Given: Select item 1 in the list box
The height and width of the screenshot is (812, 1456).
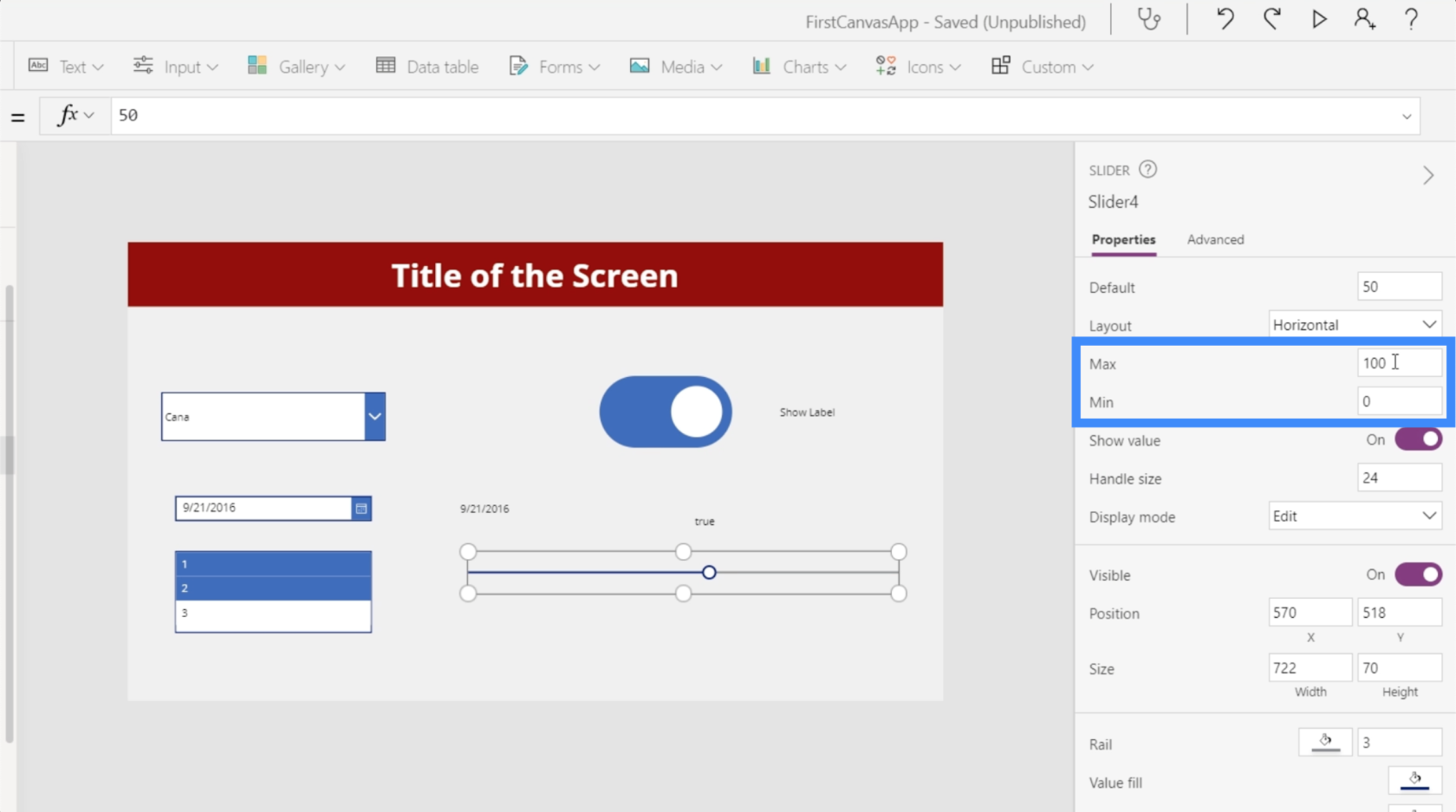Looking at the screenshot, I should [x=273, y=564].
